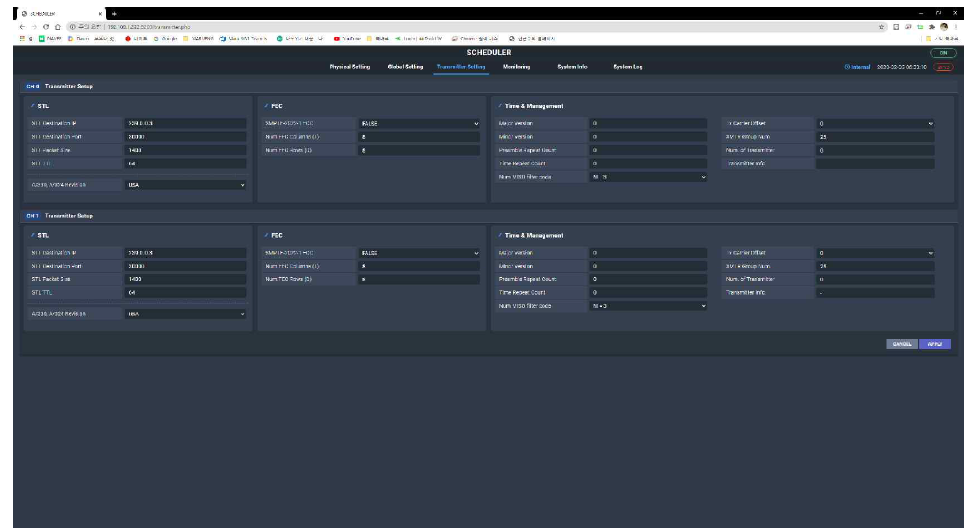Click the site info icon in address bar
This screenshot has width=968, height=532.
pos(72,27)
